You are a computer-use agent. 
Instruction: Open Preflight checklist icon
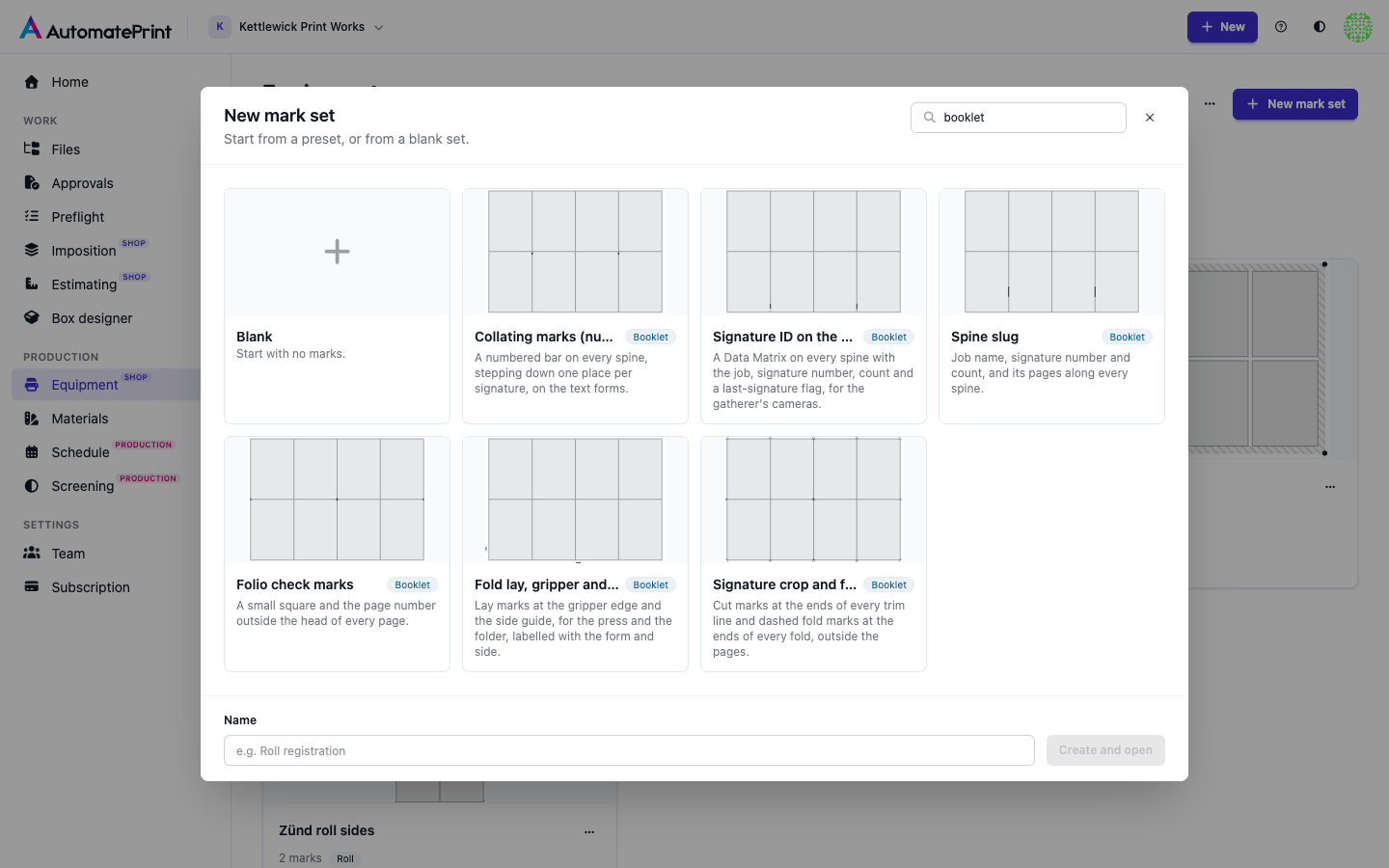click(x=32, y=217)
